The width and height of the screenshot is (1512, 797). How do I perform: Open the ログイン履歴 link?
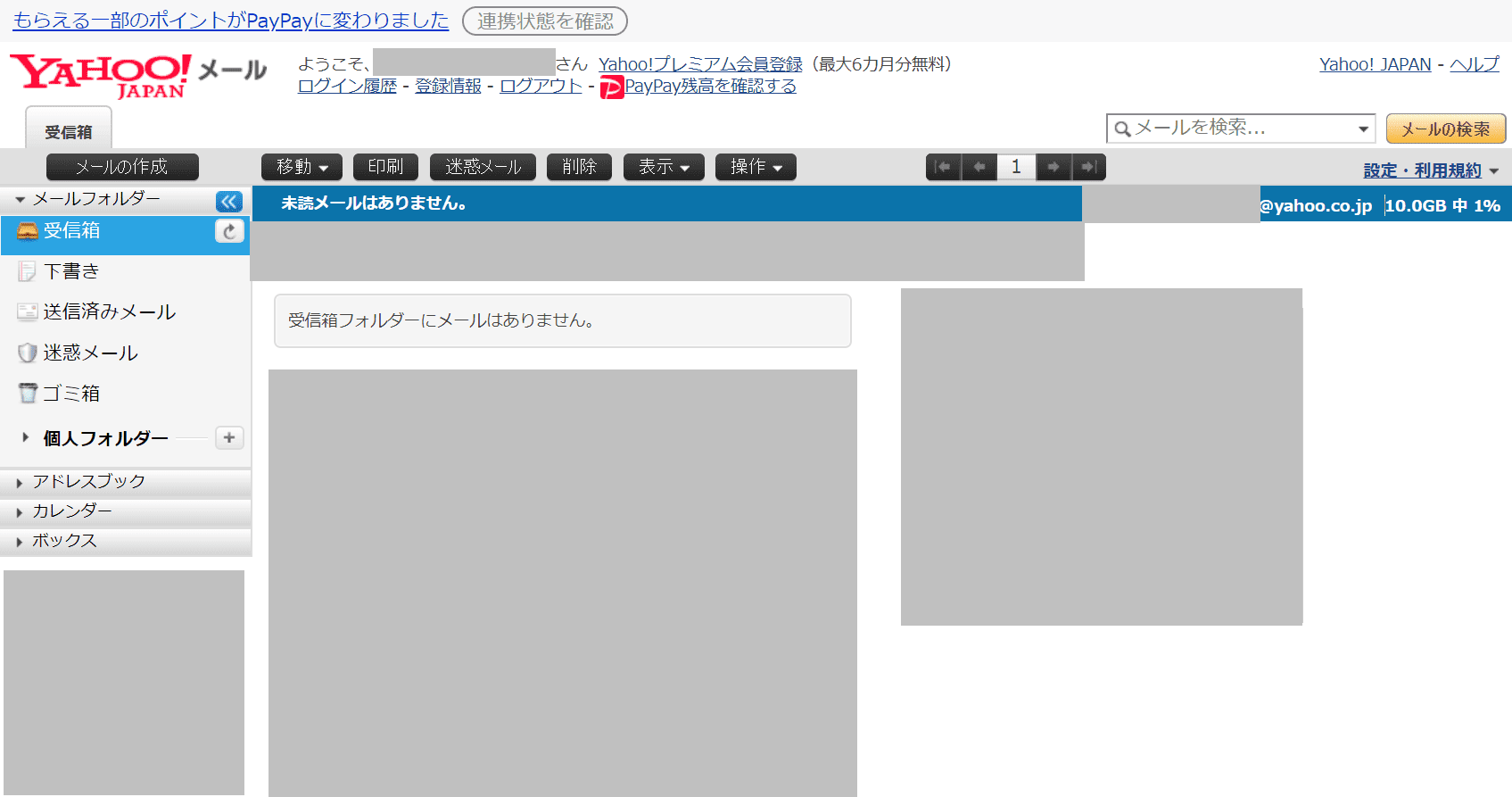347,86
